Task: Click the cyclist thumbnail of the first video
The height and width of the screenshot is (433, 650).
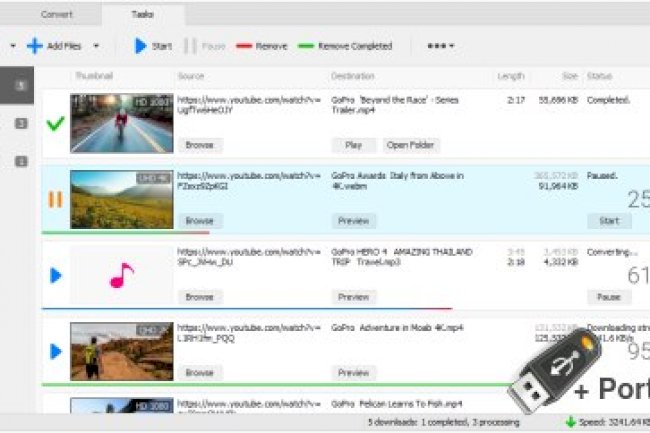Action: click(121, 123)
